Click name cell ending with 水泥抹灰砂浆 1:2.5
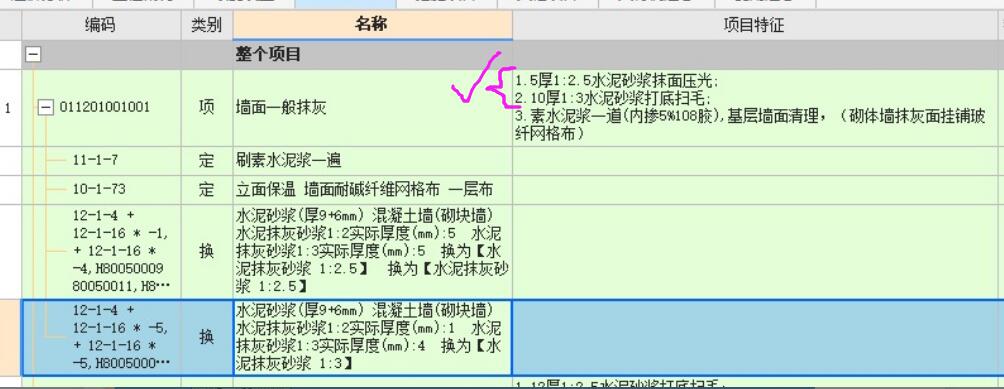This screenshot has width=1004, height=389. [373, 251]
